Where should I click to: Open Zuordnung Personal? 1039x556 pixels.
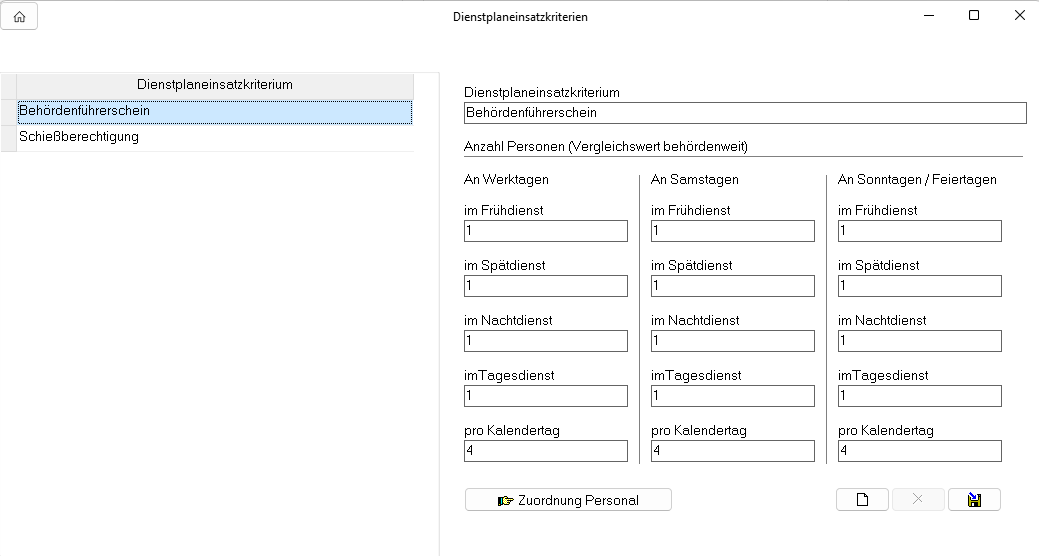point(568,500)
